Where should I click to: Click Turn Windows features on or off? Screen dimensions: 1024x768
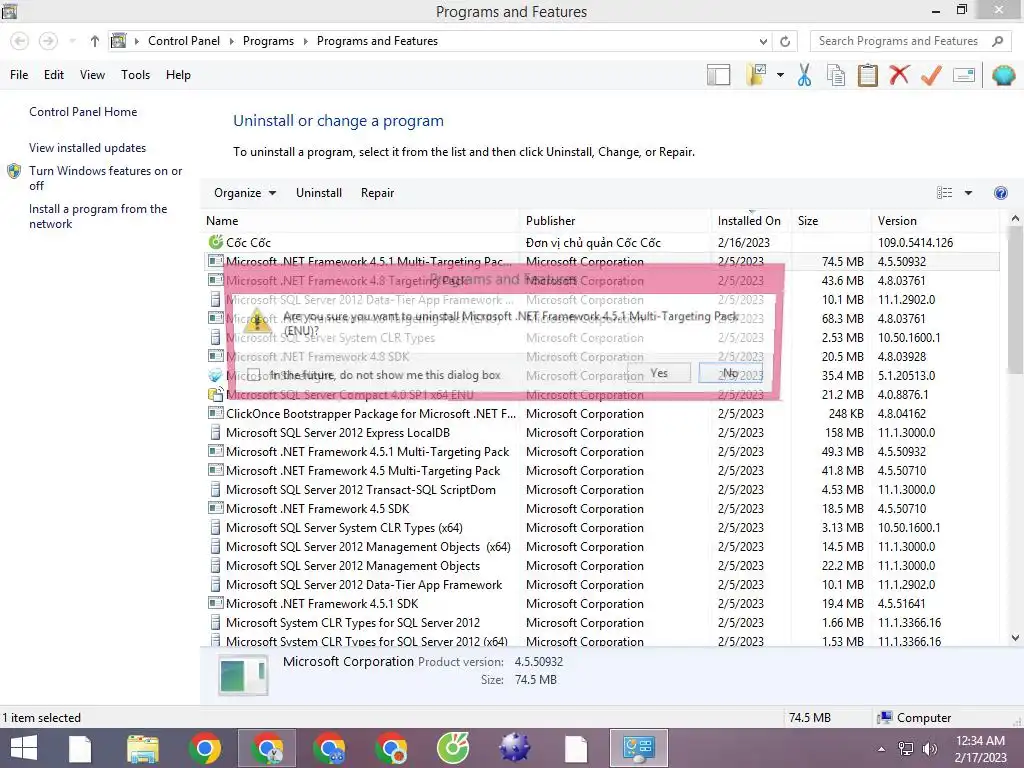tap(105, 178)
